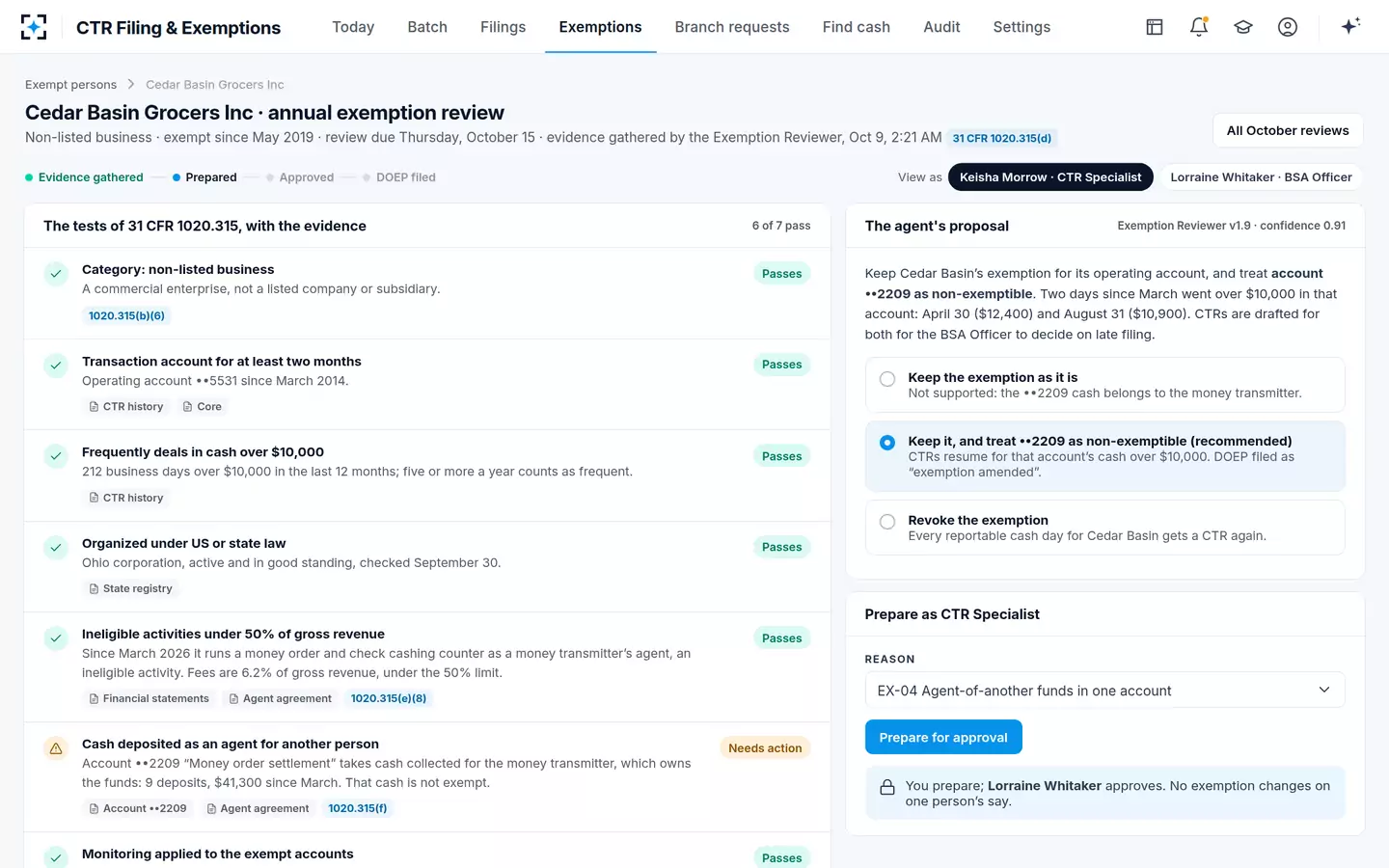Open the user account profile icon
This screenshot has width=1389, height=868.
pyautogui.click(x=1288, y=27)
